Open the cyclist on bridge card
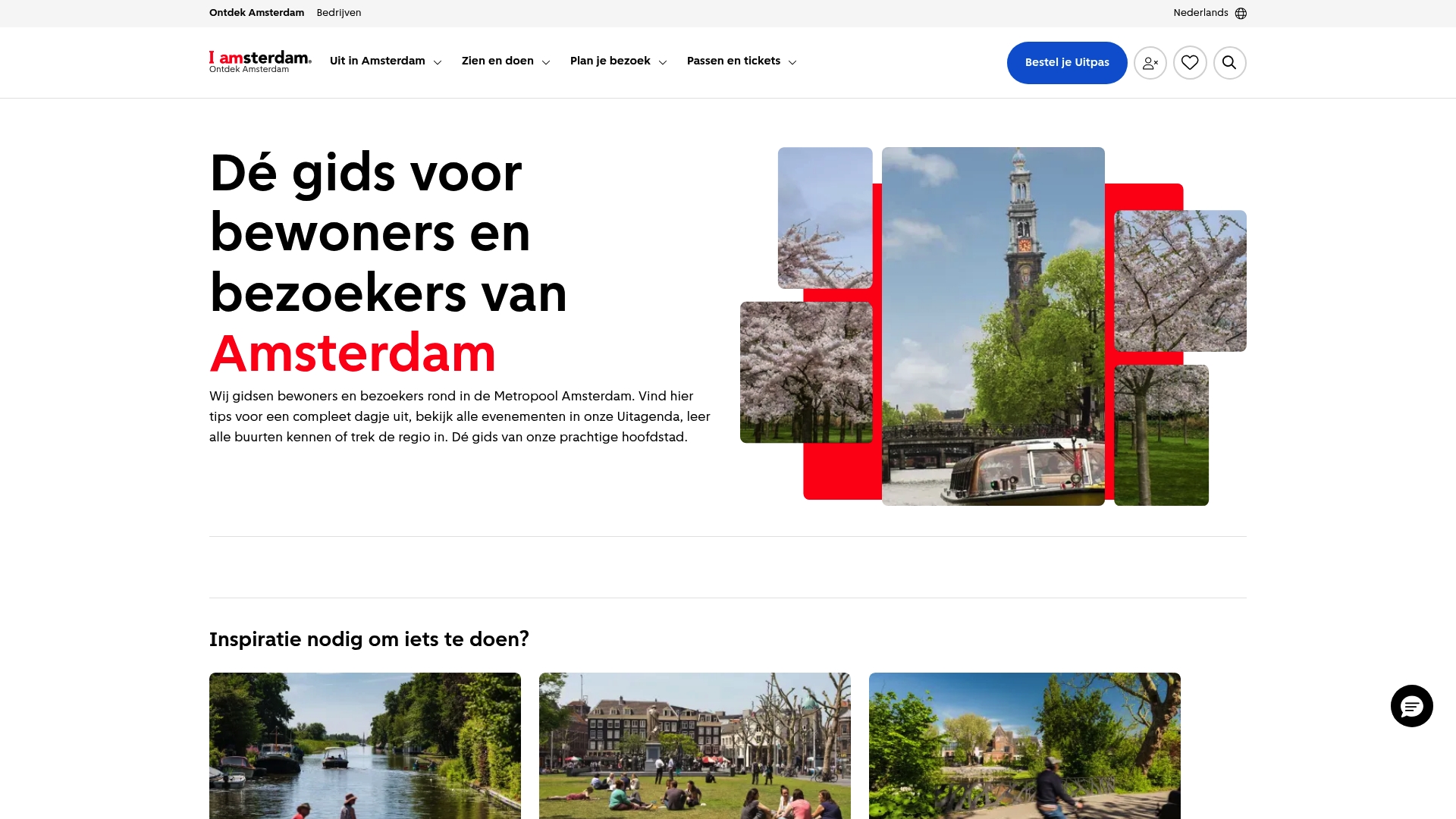Viewport: 1456px width, 819px height. point(1025,745)
